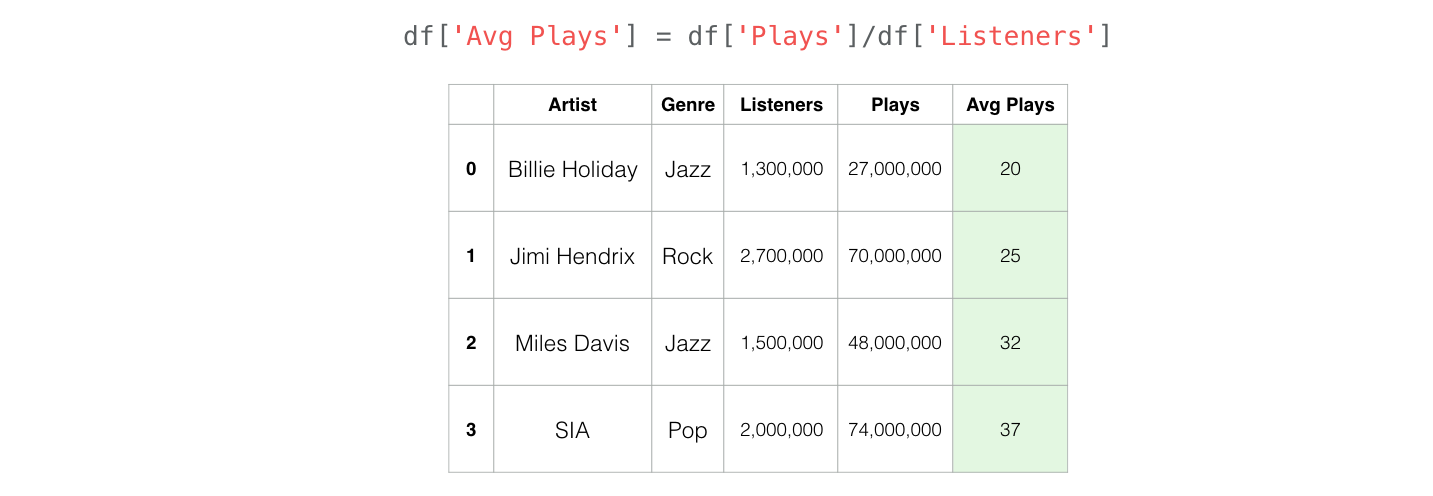Select the Genre column header
The height and width of the screenshot is (496, 1433).
pyautogui.click(x=688, y=105)
